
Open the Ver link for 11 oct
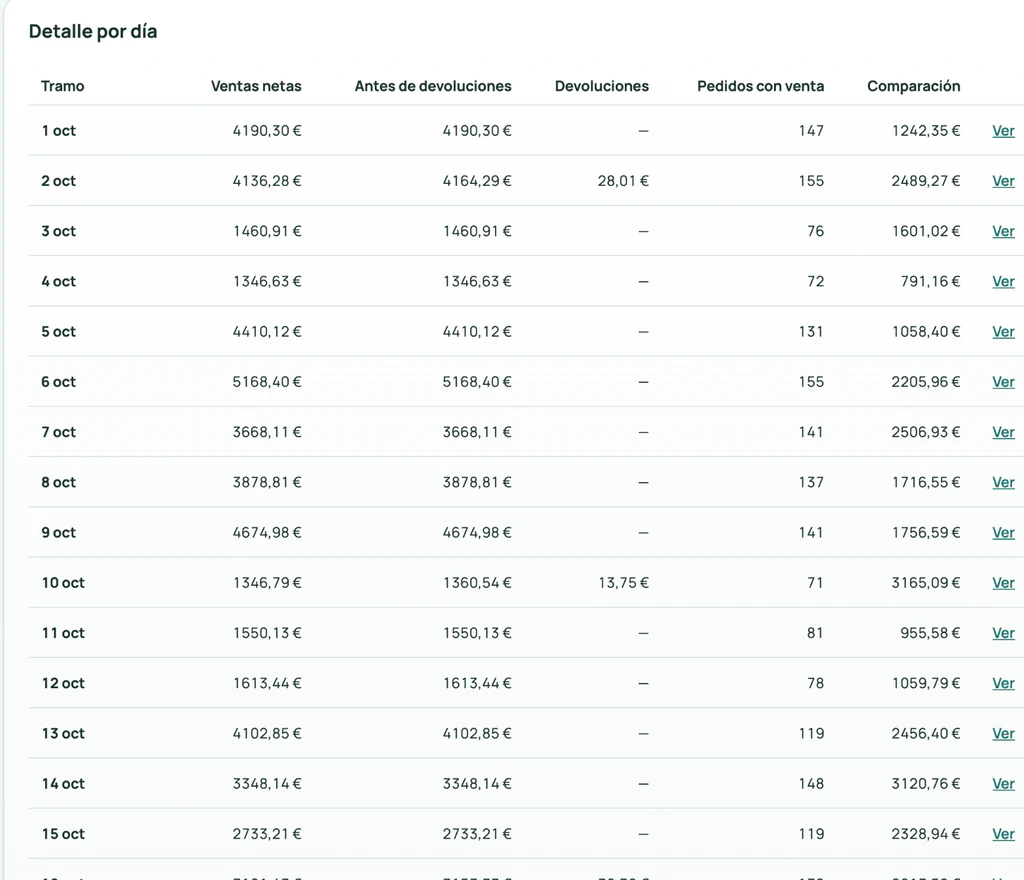click(1003, 633)
